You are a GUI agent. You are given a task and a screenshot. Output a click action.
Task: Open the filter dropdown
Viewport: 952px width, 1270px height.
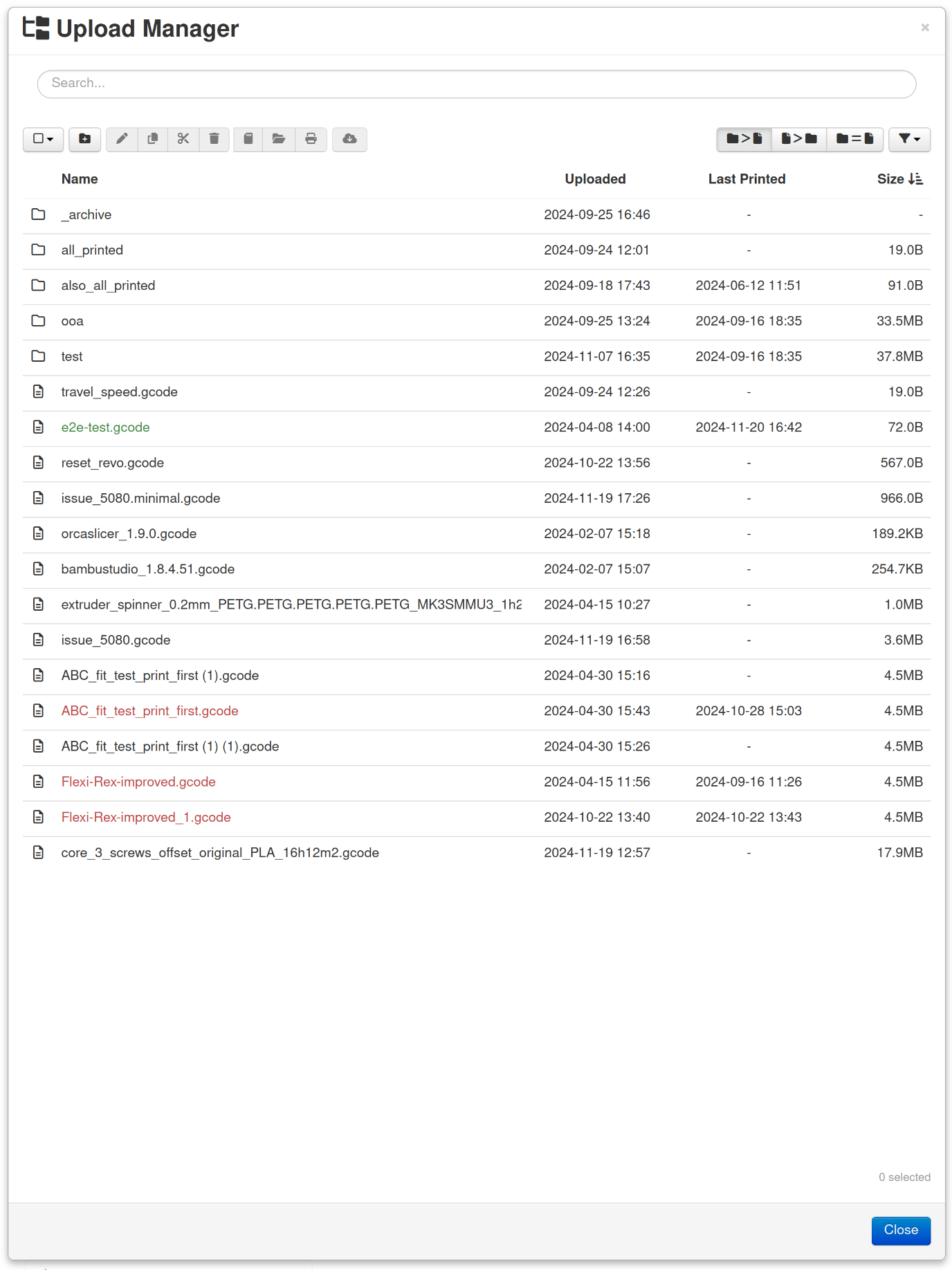click(x=909, y=140)
